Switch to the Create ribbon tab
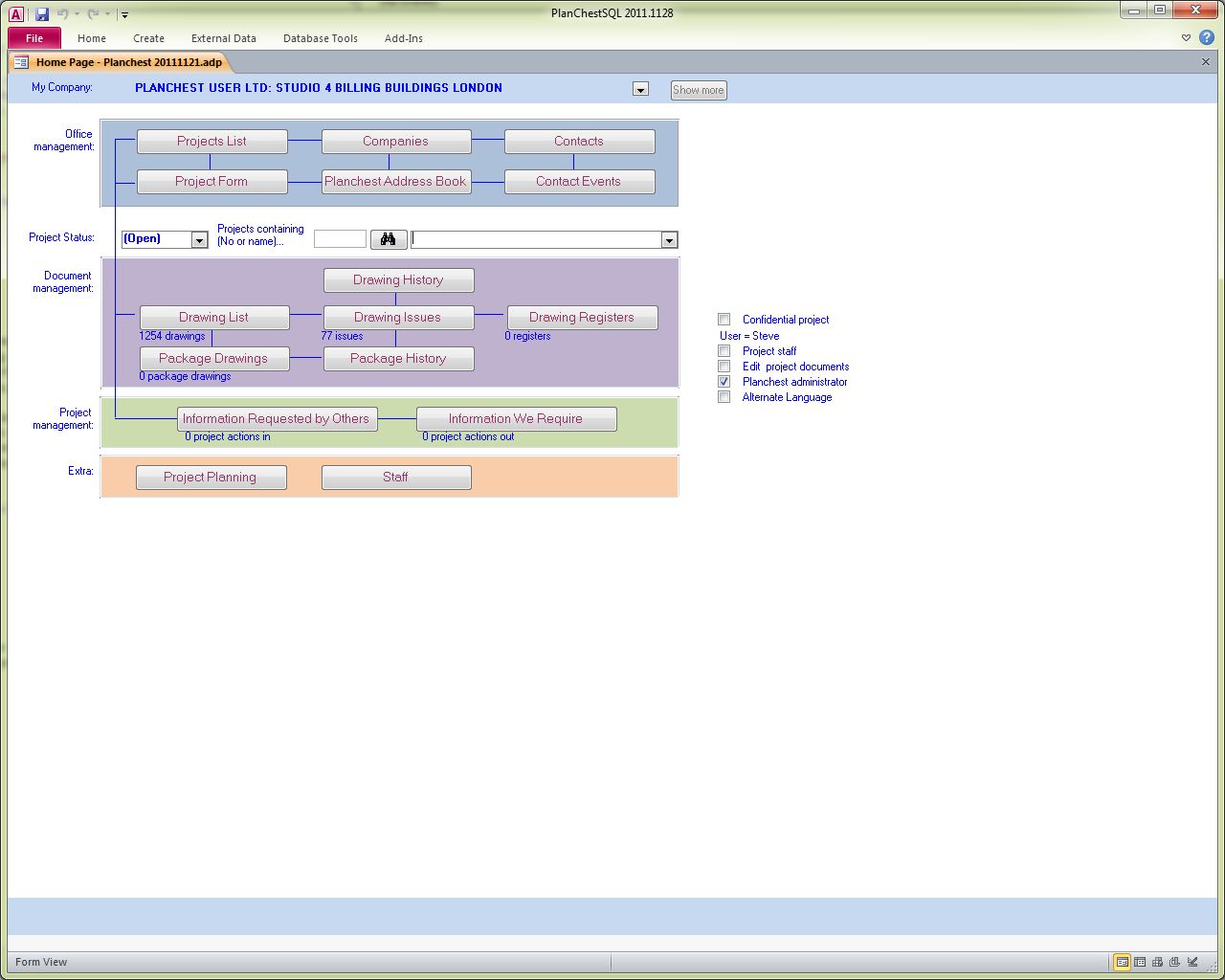The height and width of the screenshot is (980, 1225). pos(148,38)
